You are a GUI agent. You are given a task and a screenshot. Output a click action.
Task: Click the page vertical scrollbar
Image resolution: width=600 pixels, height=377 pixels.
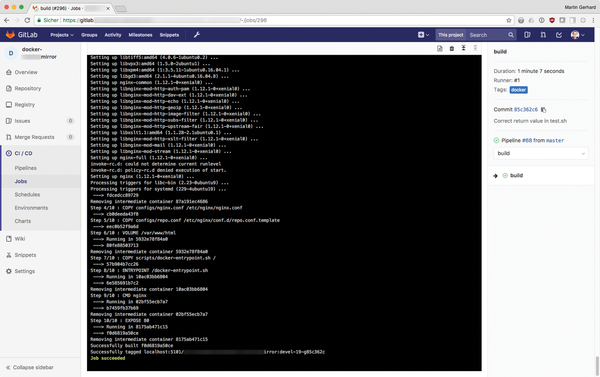pos(597,366)
